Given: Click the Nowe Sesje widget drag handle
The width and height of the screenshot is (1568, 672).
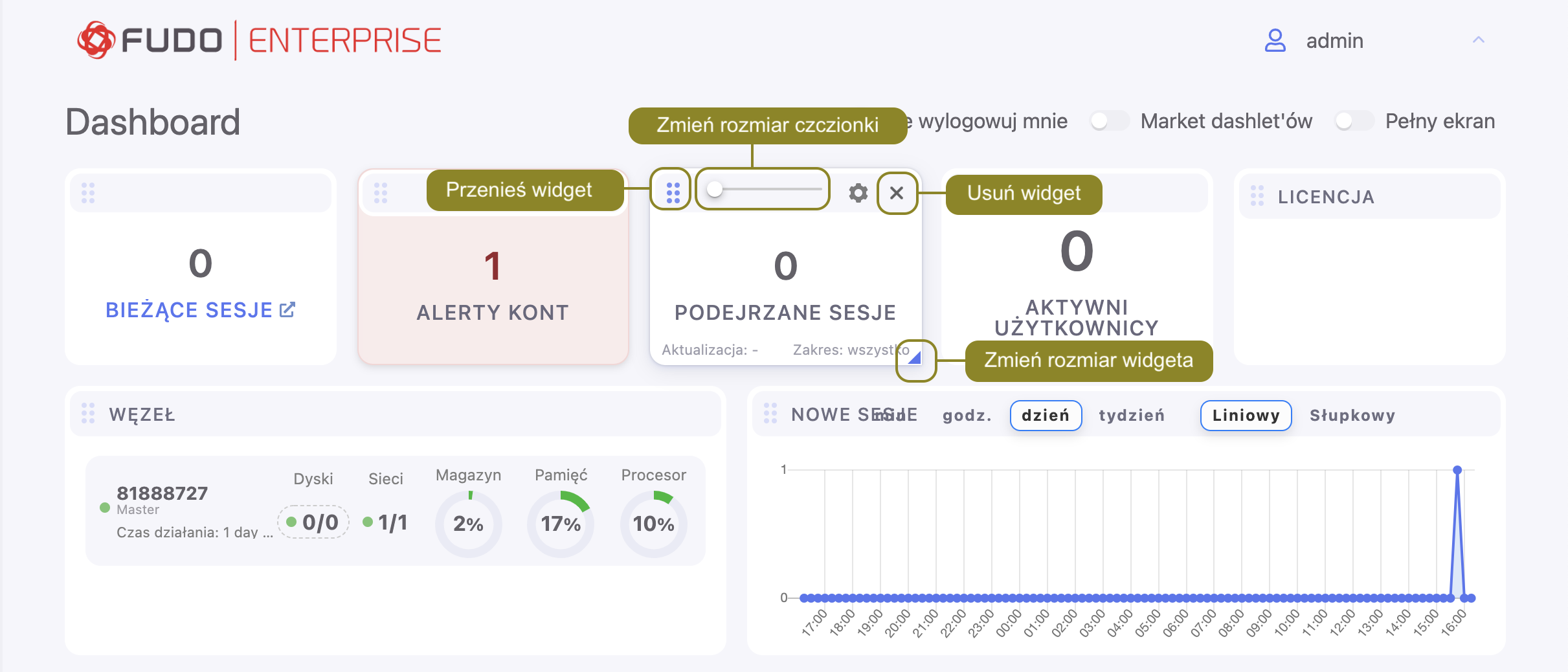Looking at the screenshot, I should [770, 413].
